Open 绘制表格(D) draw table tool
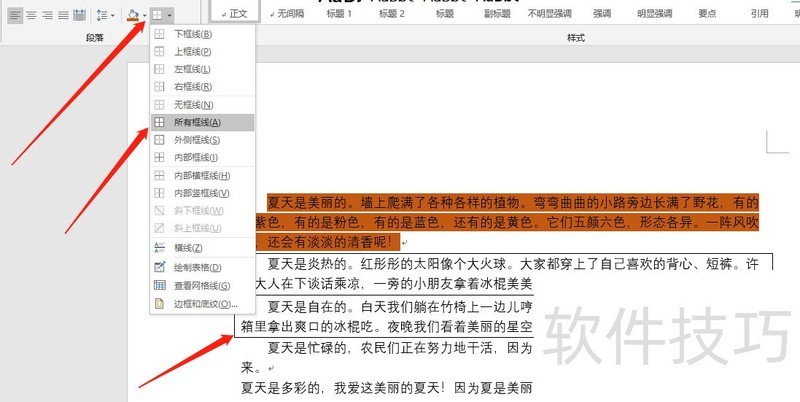Viewport: 800px width, 402px height. pyautogui.click(x=203, y=267)
